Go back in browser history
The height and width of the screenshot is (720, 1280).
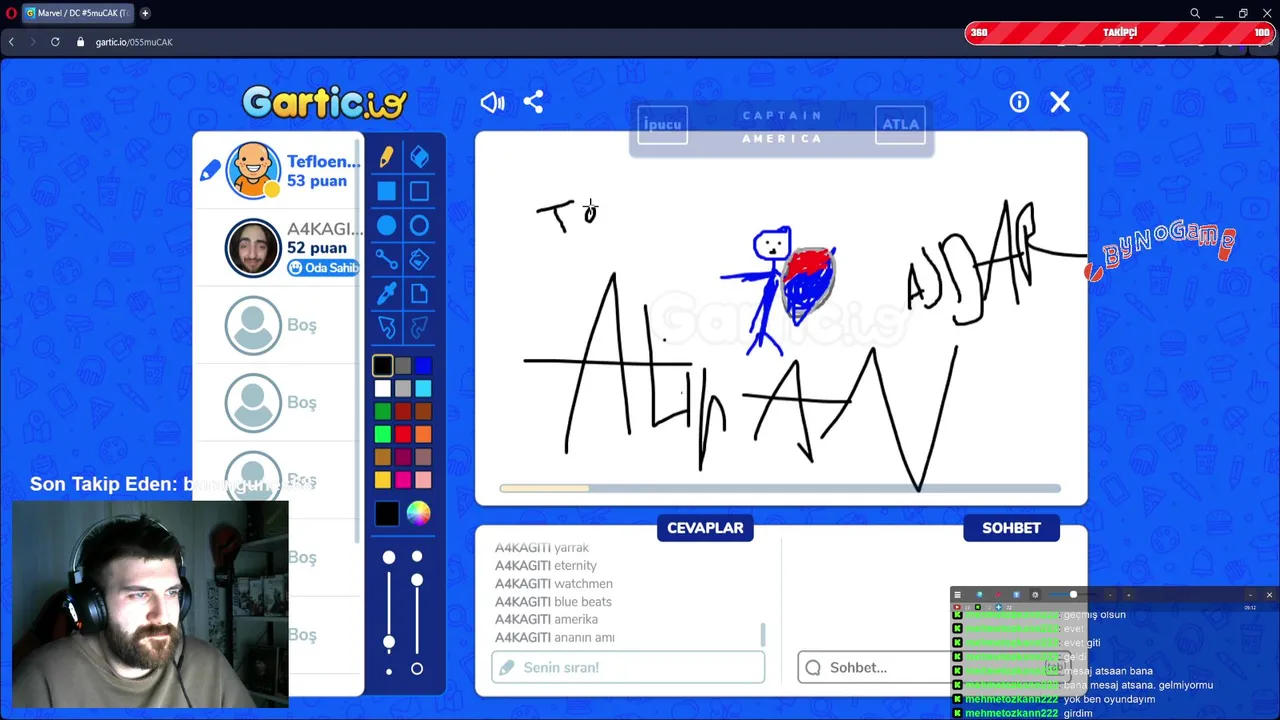(x=11, y=42)
